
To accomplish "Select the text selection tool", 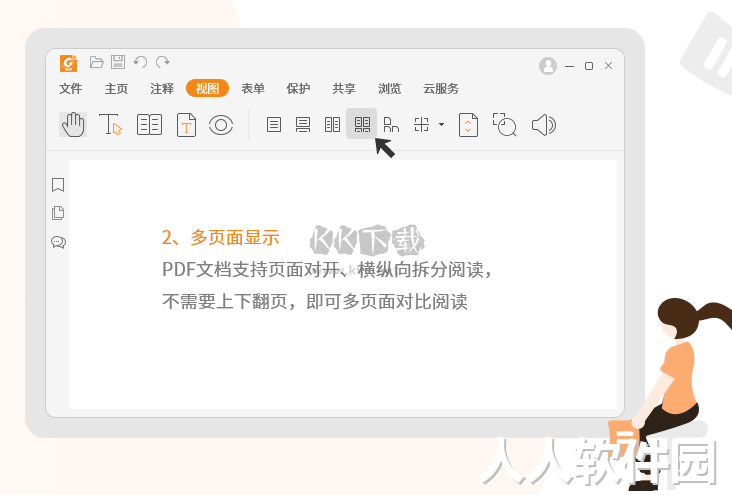I will [x=111, y=125].
